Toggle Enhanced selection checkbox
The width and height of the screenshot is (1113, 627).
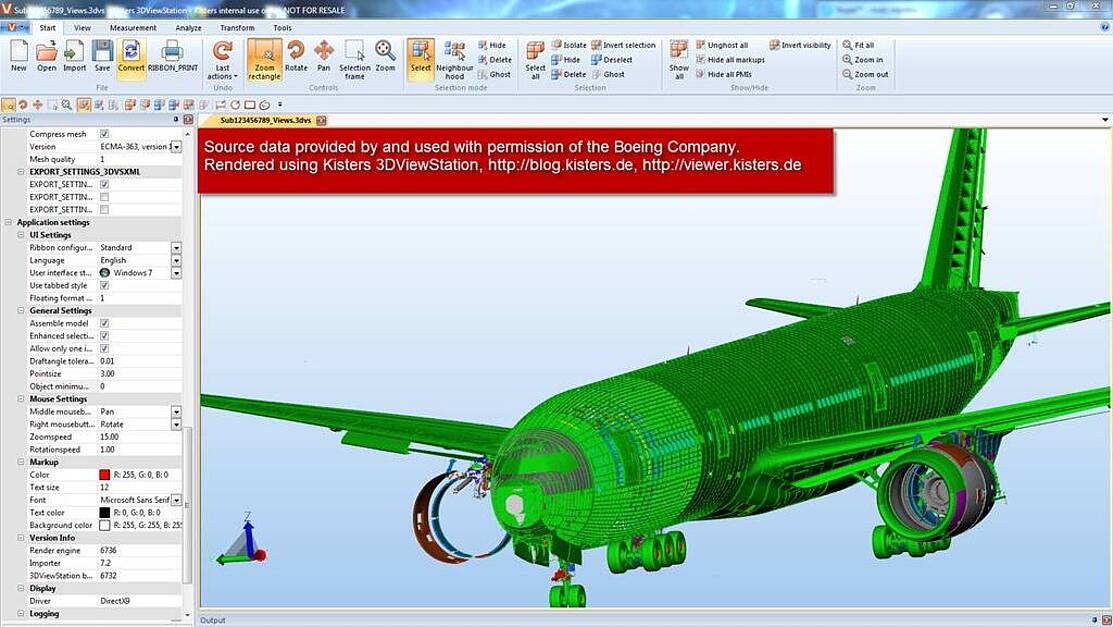104,336
